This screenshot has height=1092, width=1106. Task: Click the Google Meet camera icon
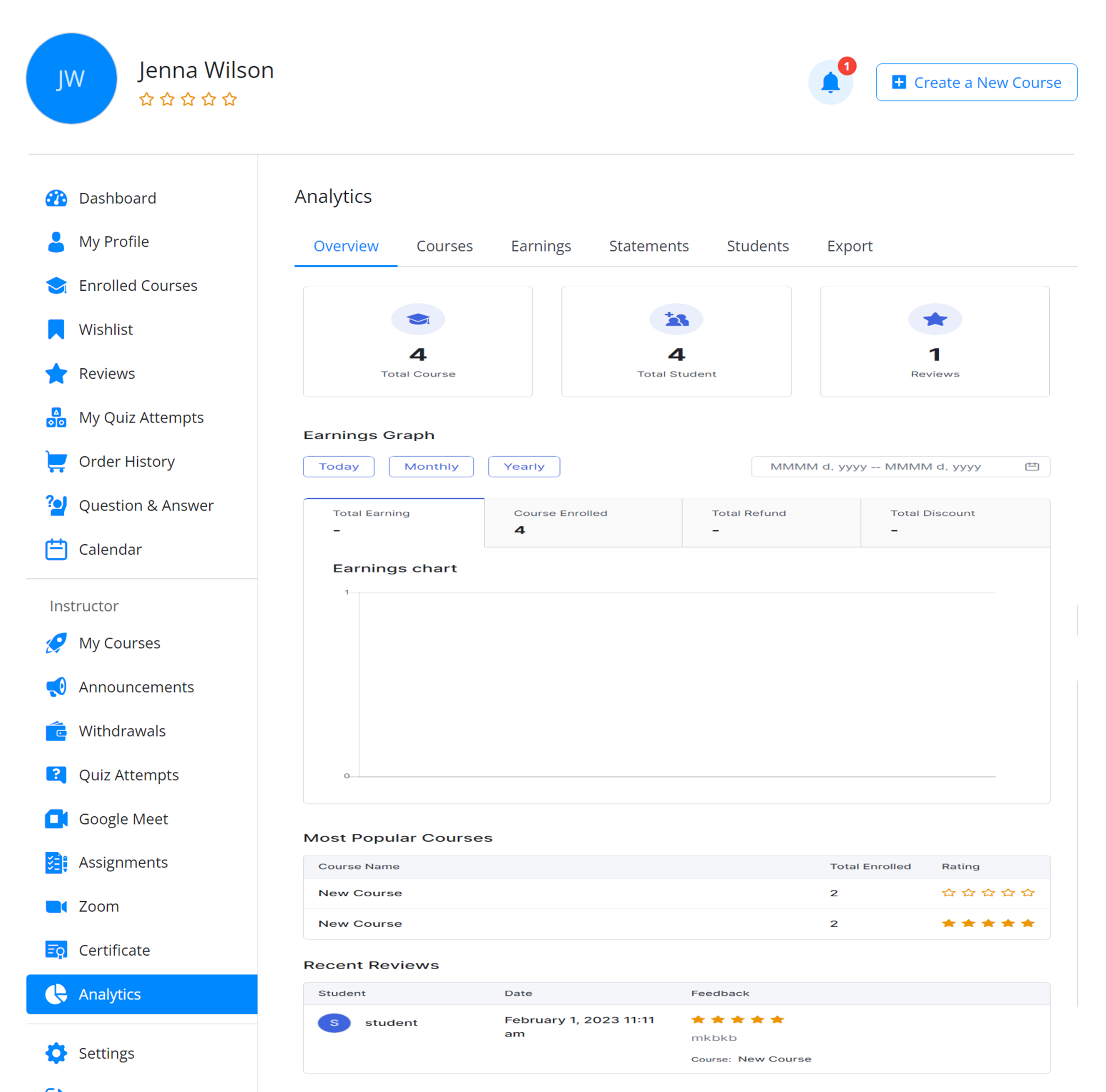(x=56, y=819)
